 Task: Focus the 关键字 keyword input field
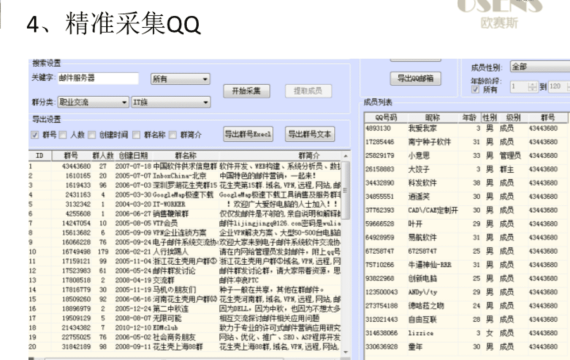(98, 78)
